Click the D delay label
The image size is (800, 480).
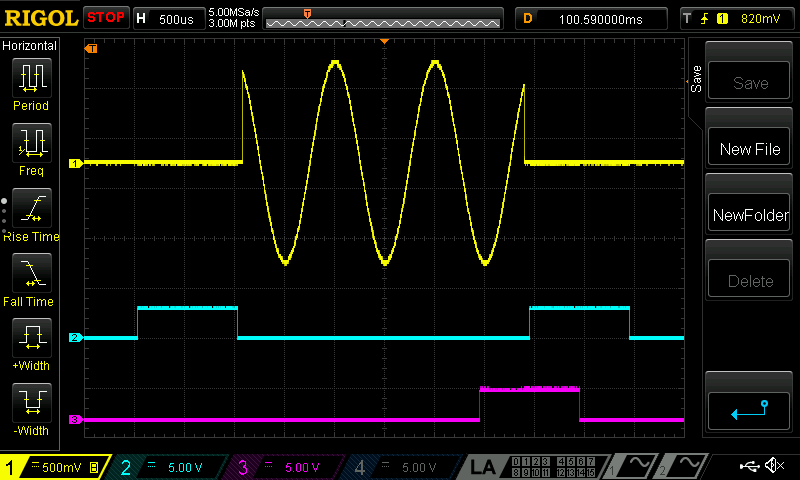(528, 19)
